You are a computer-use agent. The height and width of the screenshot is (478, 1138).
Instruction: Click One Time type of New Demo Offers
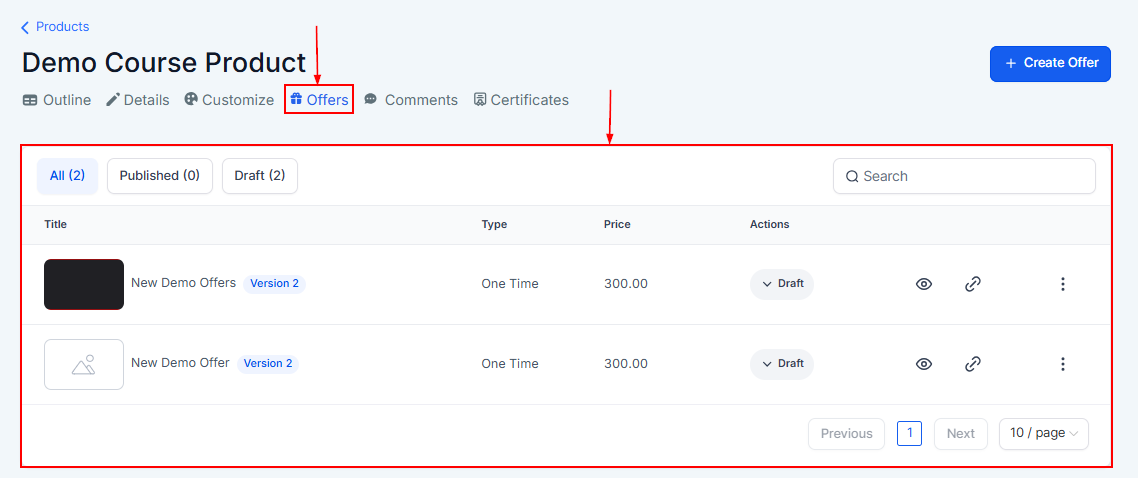510,284
